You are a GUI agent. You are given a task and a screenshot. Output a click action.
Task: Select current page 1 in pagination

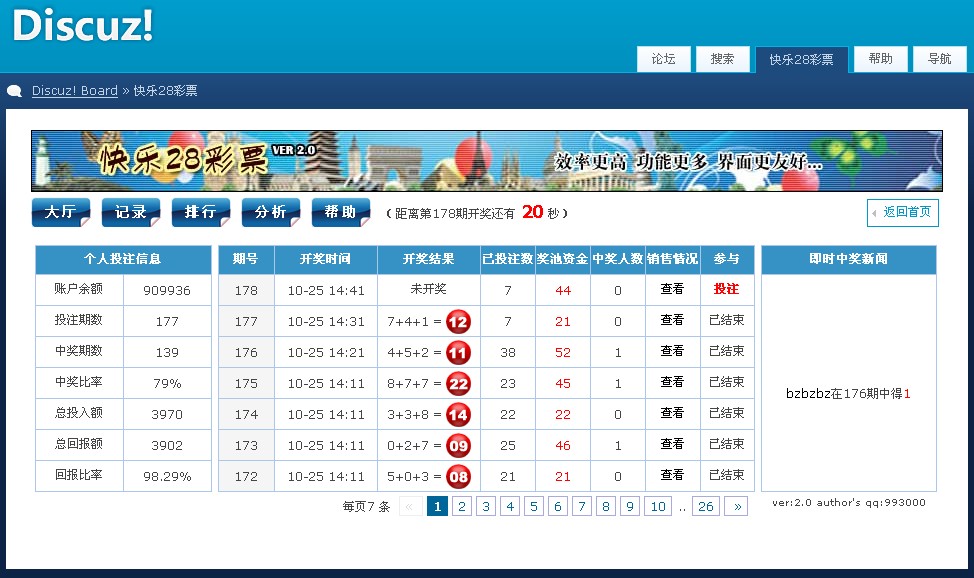(x=437, y=507)
